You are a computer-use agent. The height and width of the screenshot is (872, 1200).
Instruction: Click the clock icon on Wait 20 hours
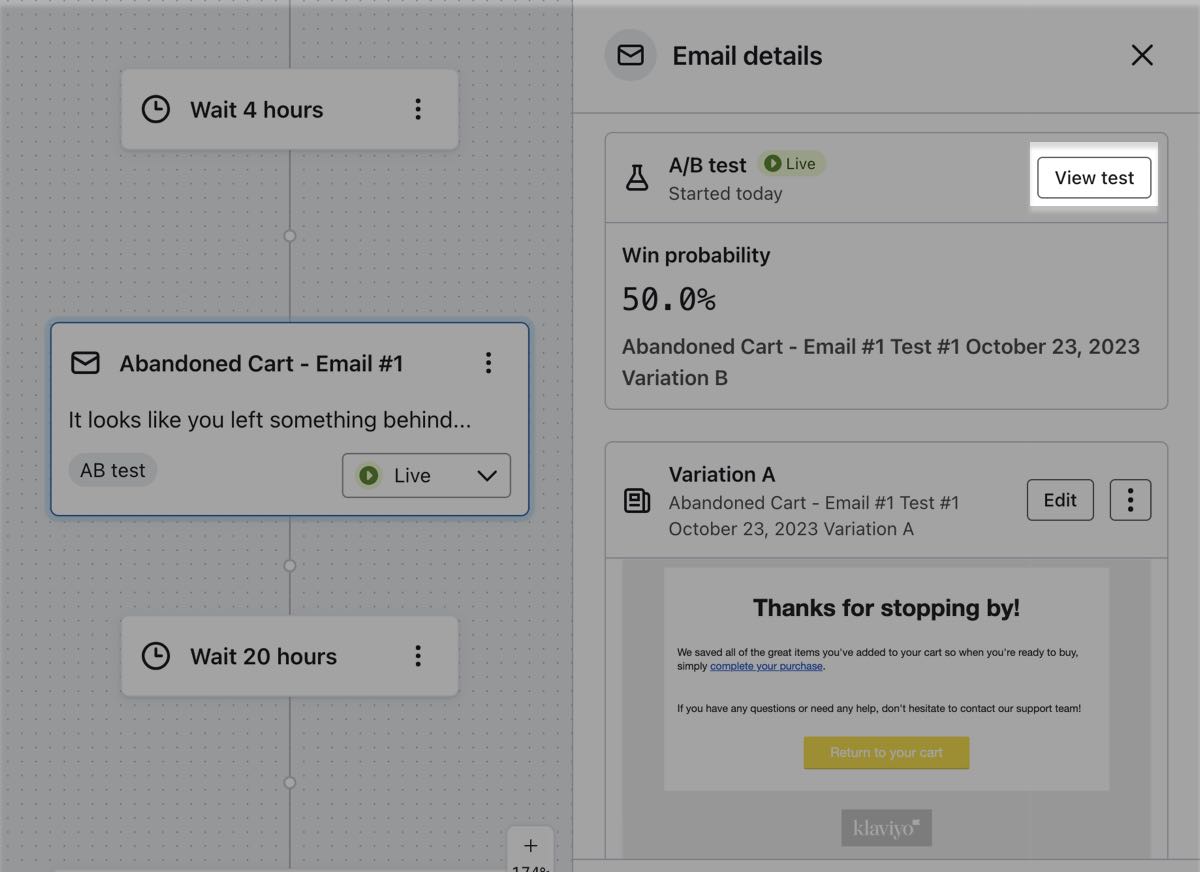[x=156, y=656]
